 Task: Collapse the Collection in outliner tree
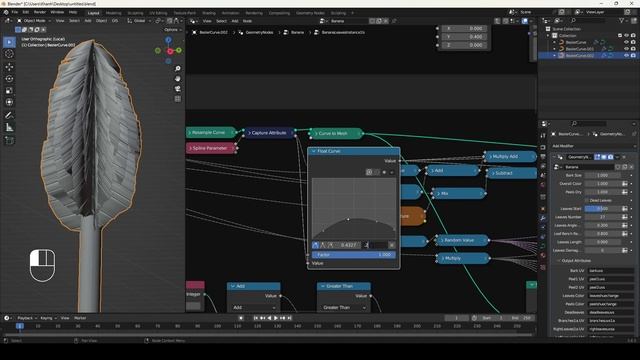[x=548, y=36]
